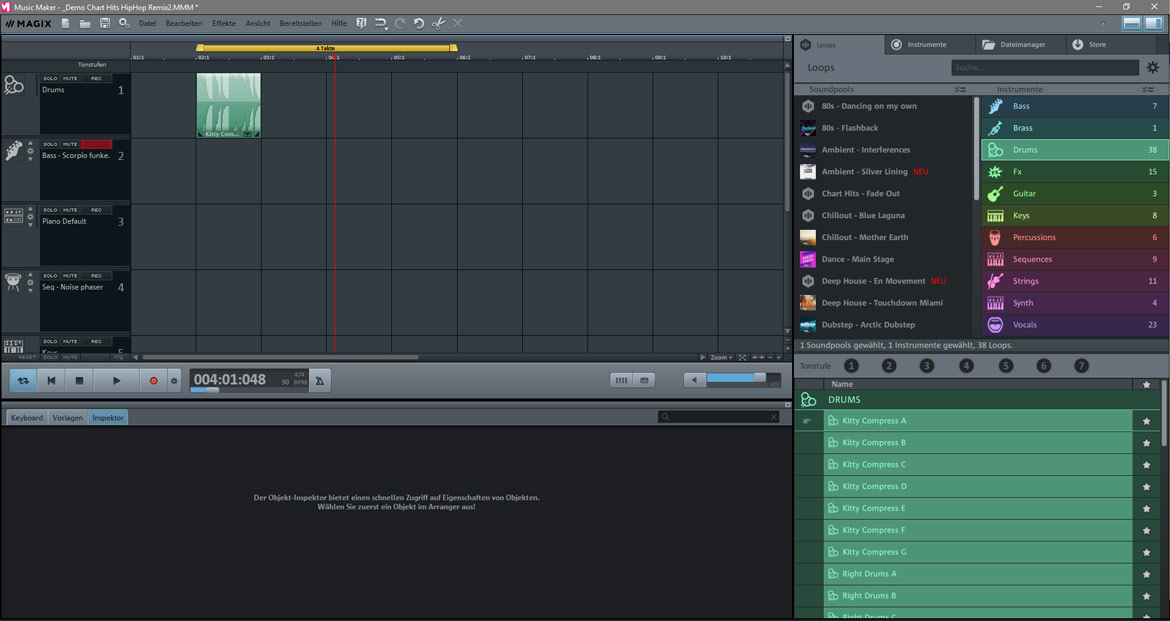The height and width of the screenshot is (621, 1170).
Task: Favorite the Right Drums A loop
Action: point(1146,574)
